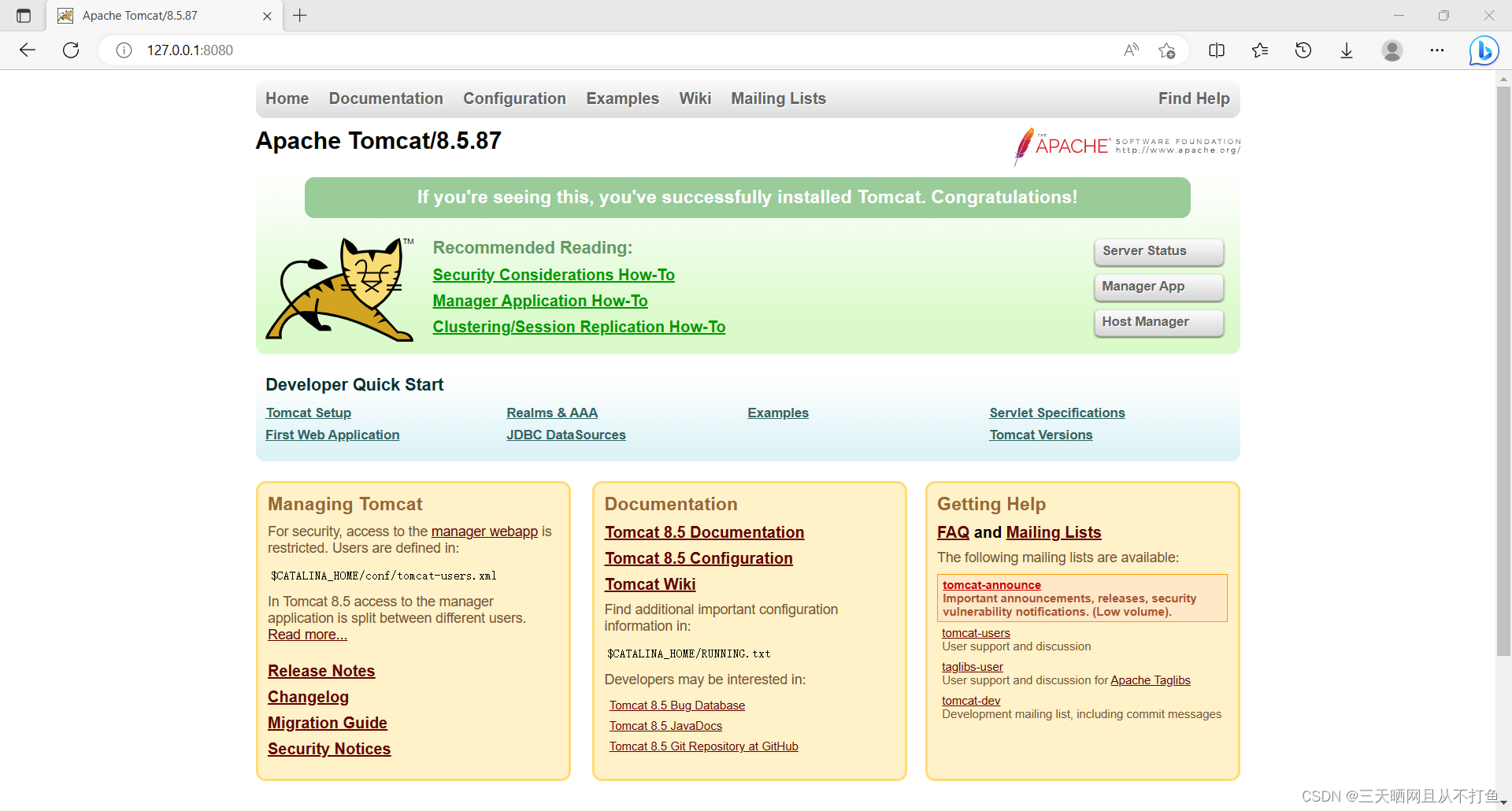Open Mailing Lists link under Getting Help
1512x811 pixels.
[1053, 532]
